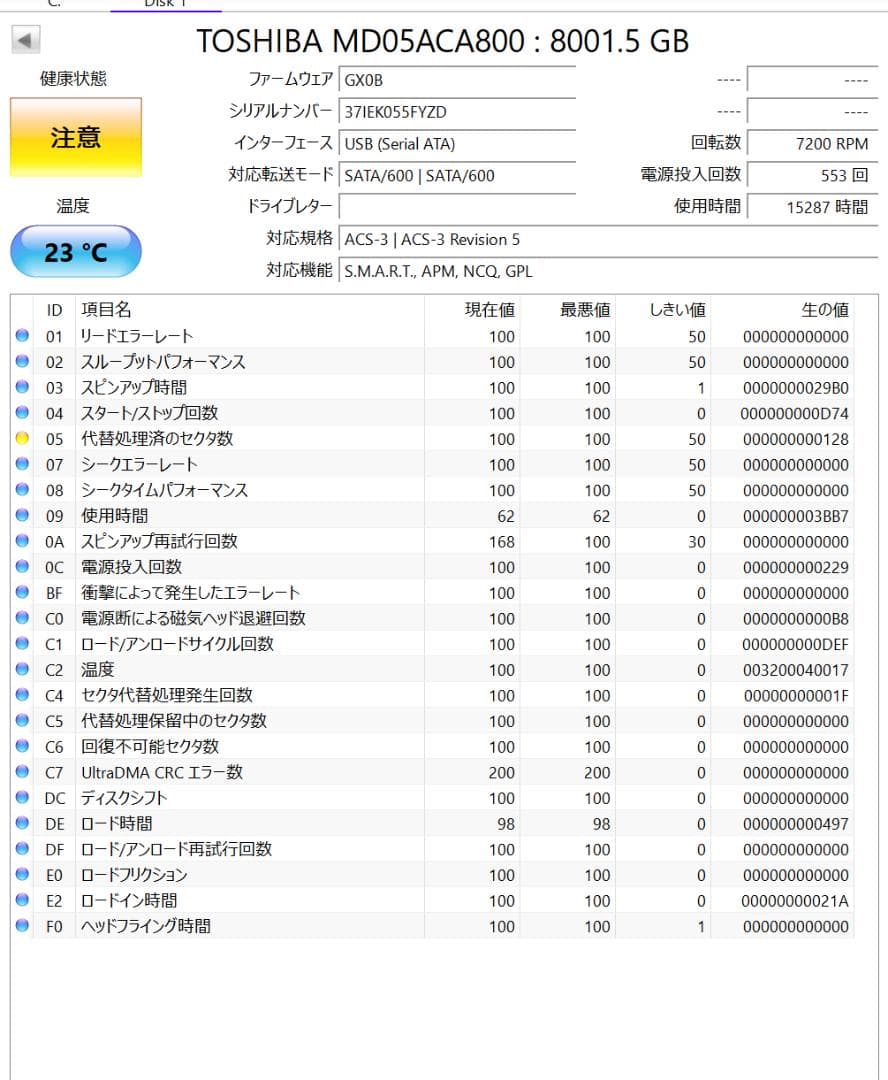Click the status icon beside 温度 attribute C2
888x1080 pixels.
click(22, 669)
